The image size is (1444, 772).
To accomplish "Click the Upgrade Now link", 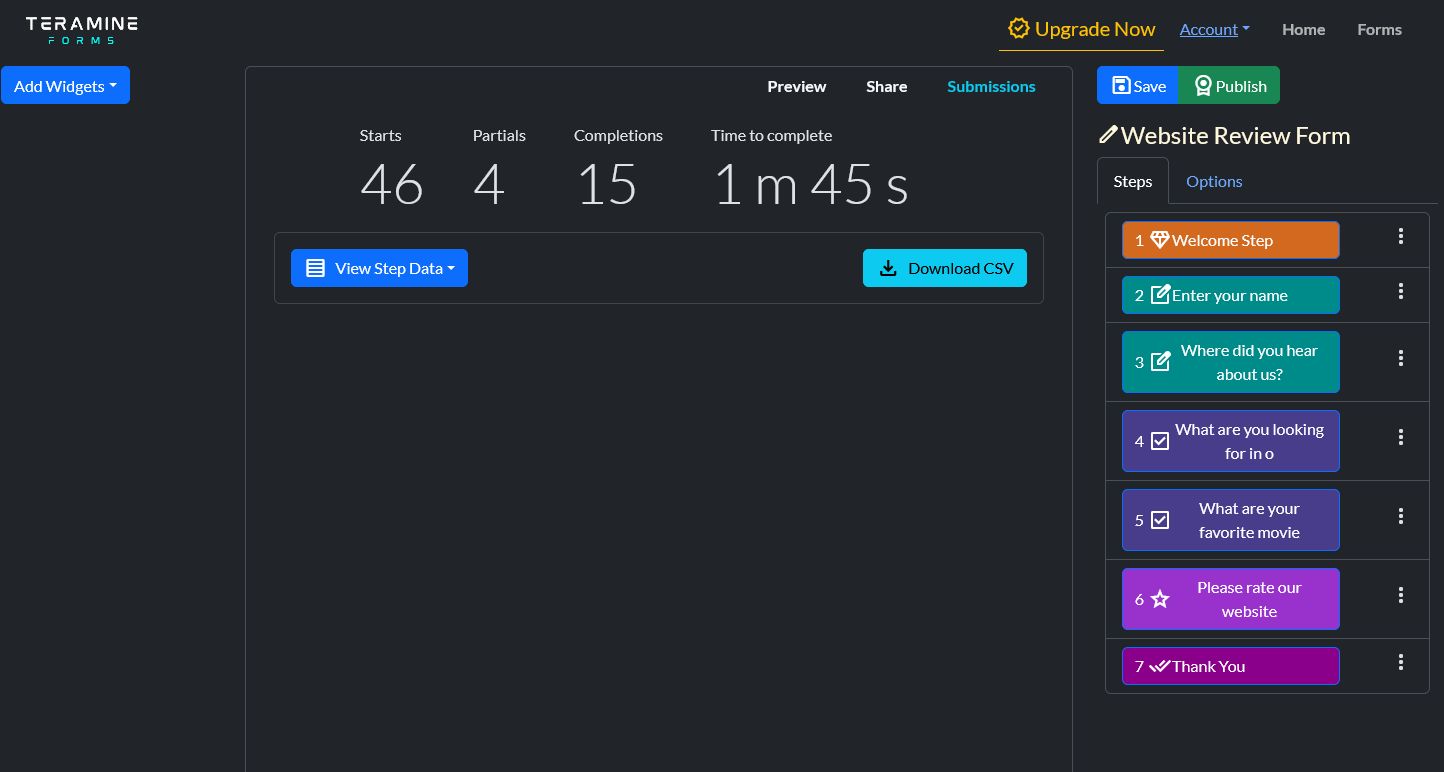I will 1081,30.
